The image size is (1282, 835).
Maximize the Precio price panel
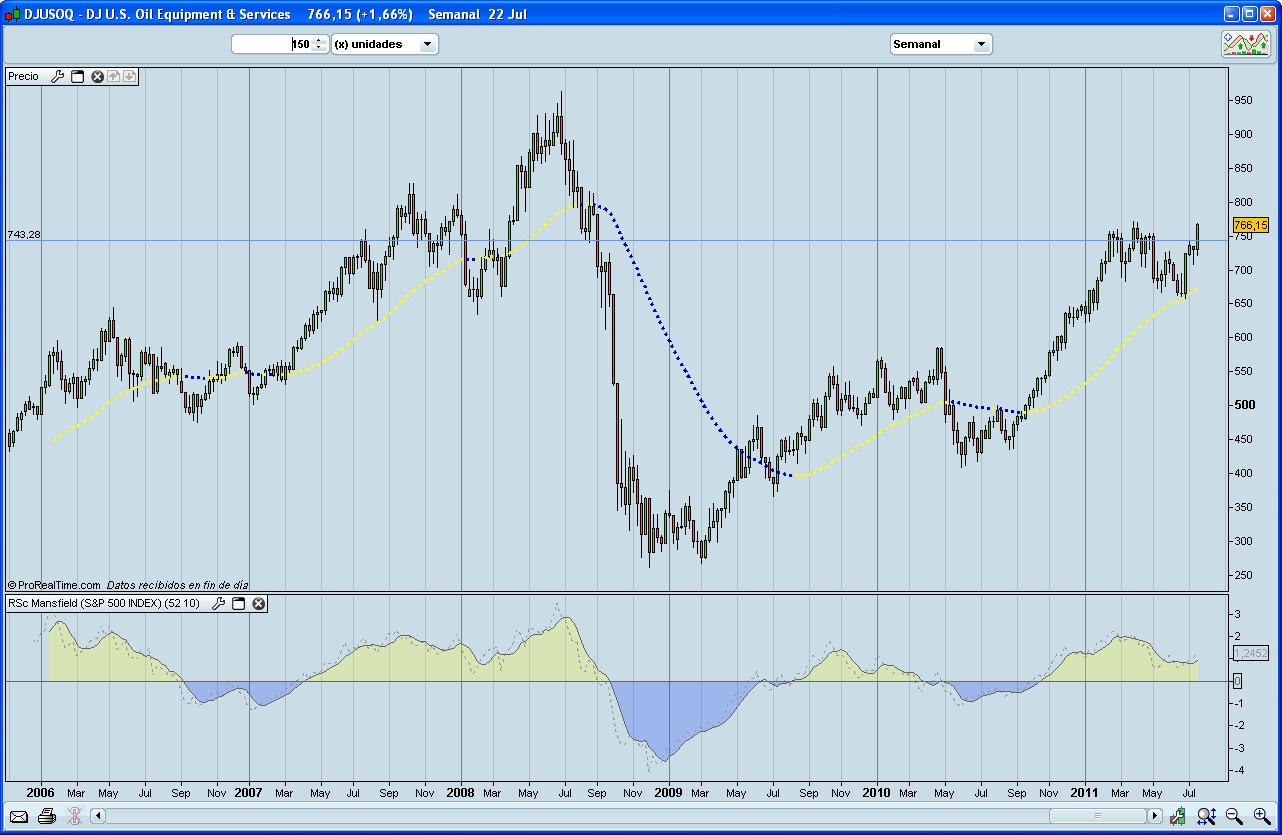pyautogui.click(x=77, y=76)
